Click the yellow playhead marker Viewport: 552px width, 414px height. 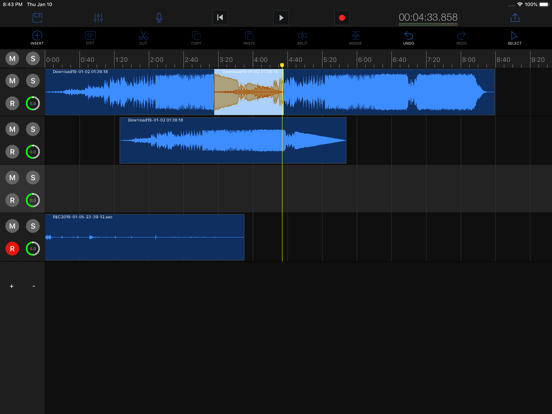click(282, 65)
